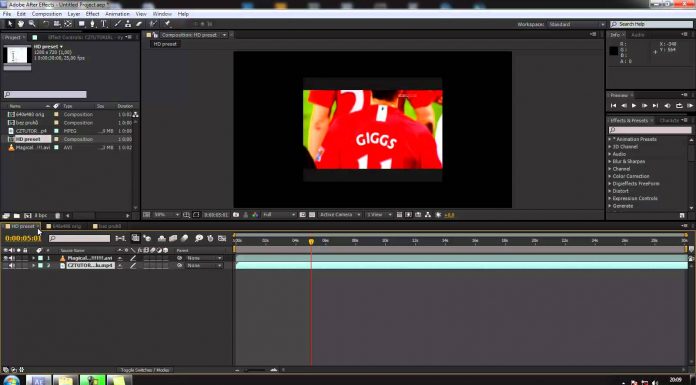The image size is (696, 385).
Task: Select the Zoom magnifier tool
Action: tap(32, 24)
